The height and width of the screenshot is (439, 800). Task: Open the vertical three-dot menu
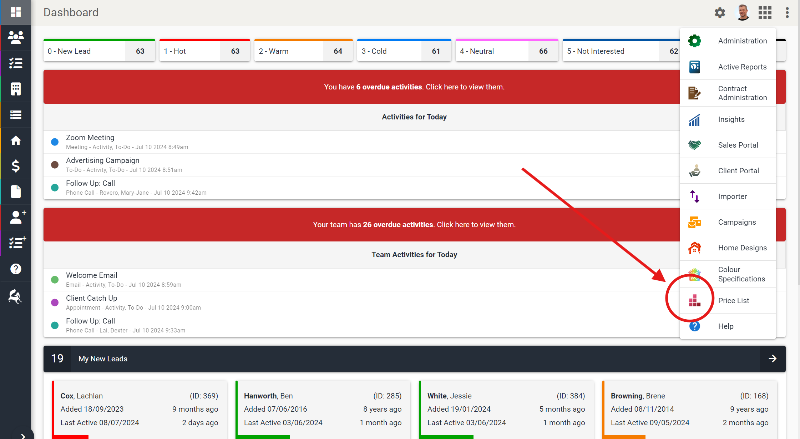coord(787,12)
